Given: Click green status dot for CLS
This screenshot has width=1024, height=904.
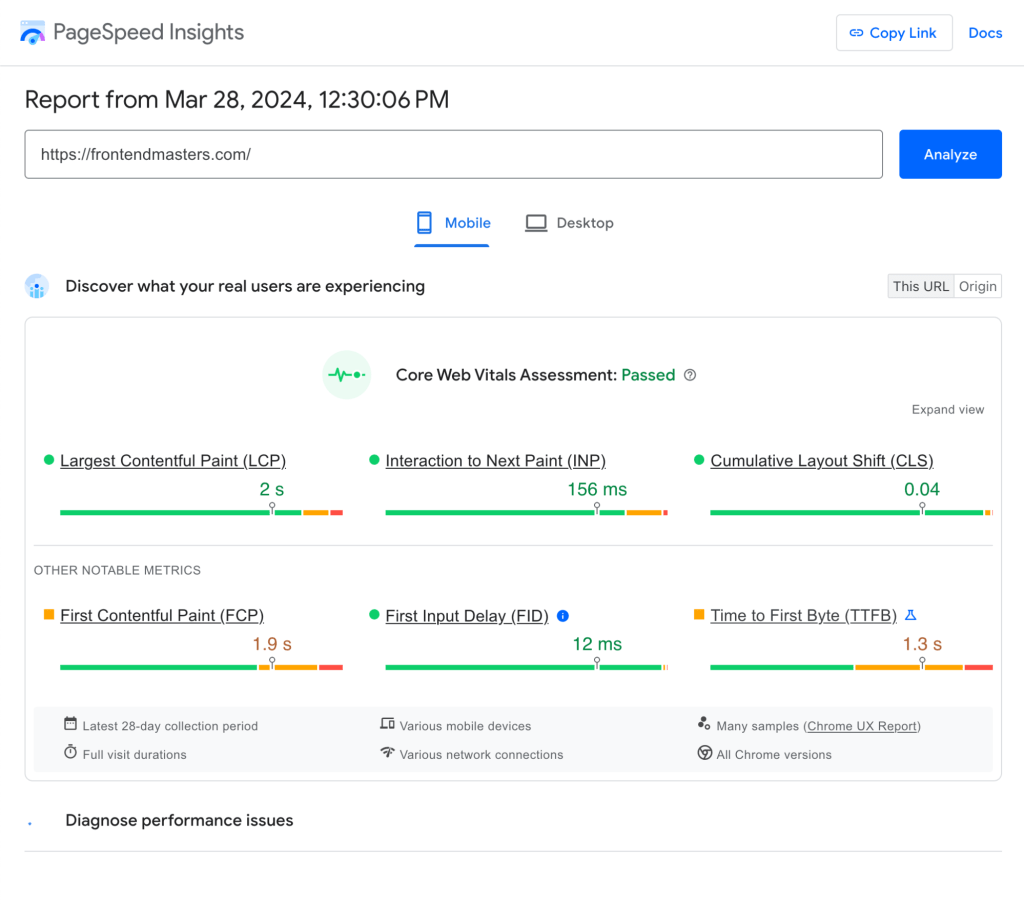Looking at the screenshot, I should pos(699,460).
